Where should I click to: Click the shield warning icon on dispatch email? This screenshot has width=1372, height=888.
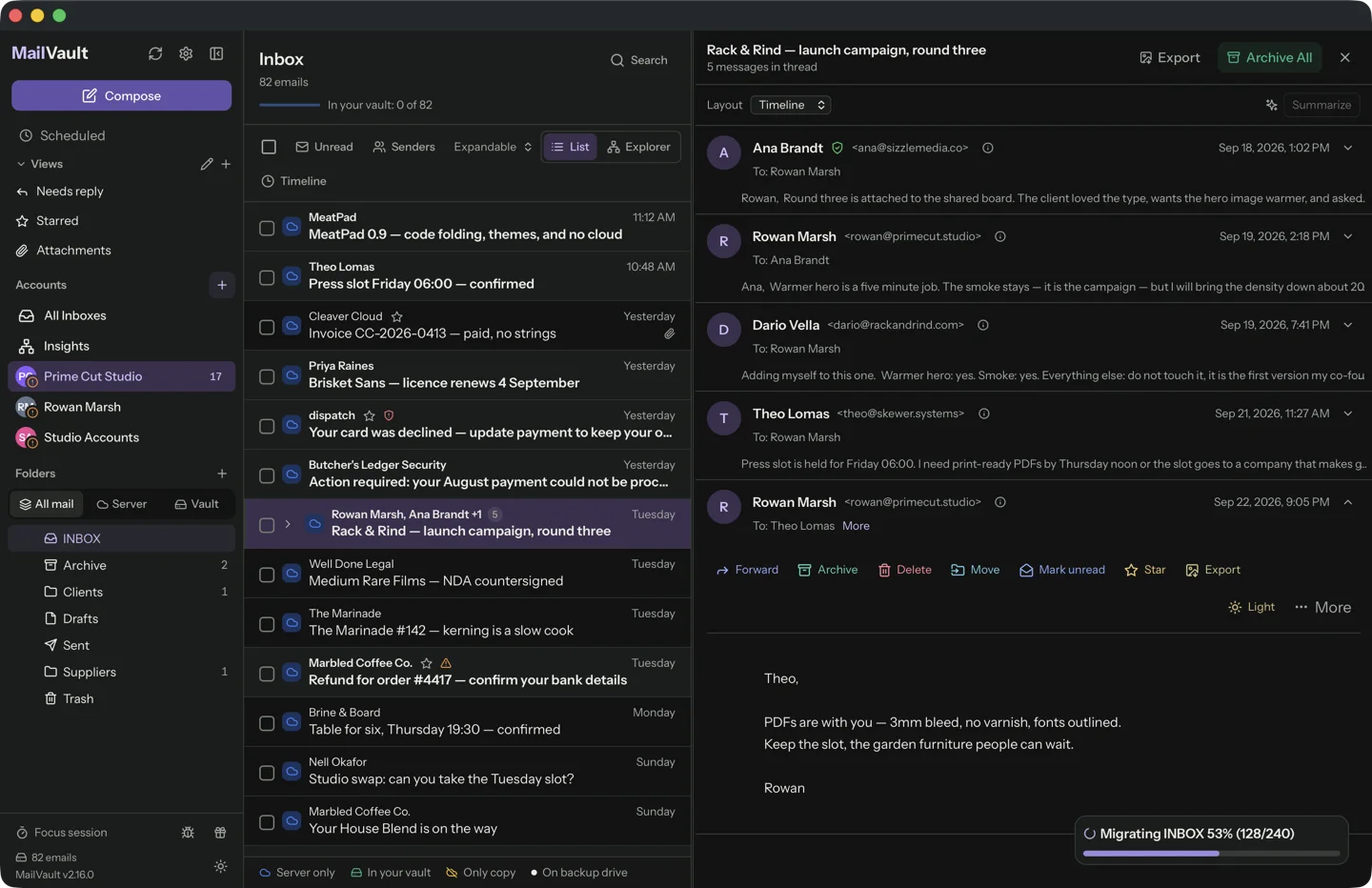[x=389, y=415]
